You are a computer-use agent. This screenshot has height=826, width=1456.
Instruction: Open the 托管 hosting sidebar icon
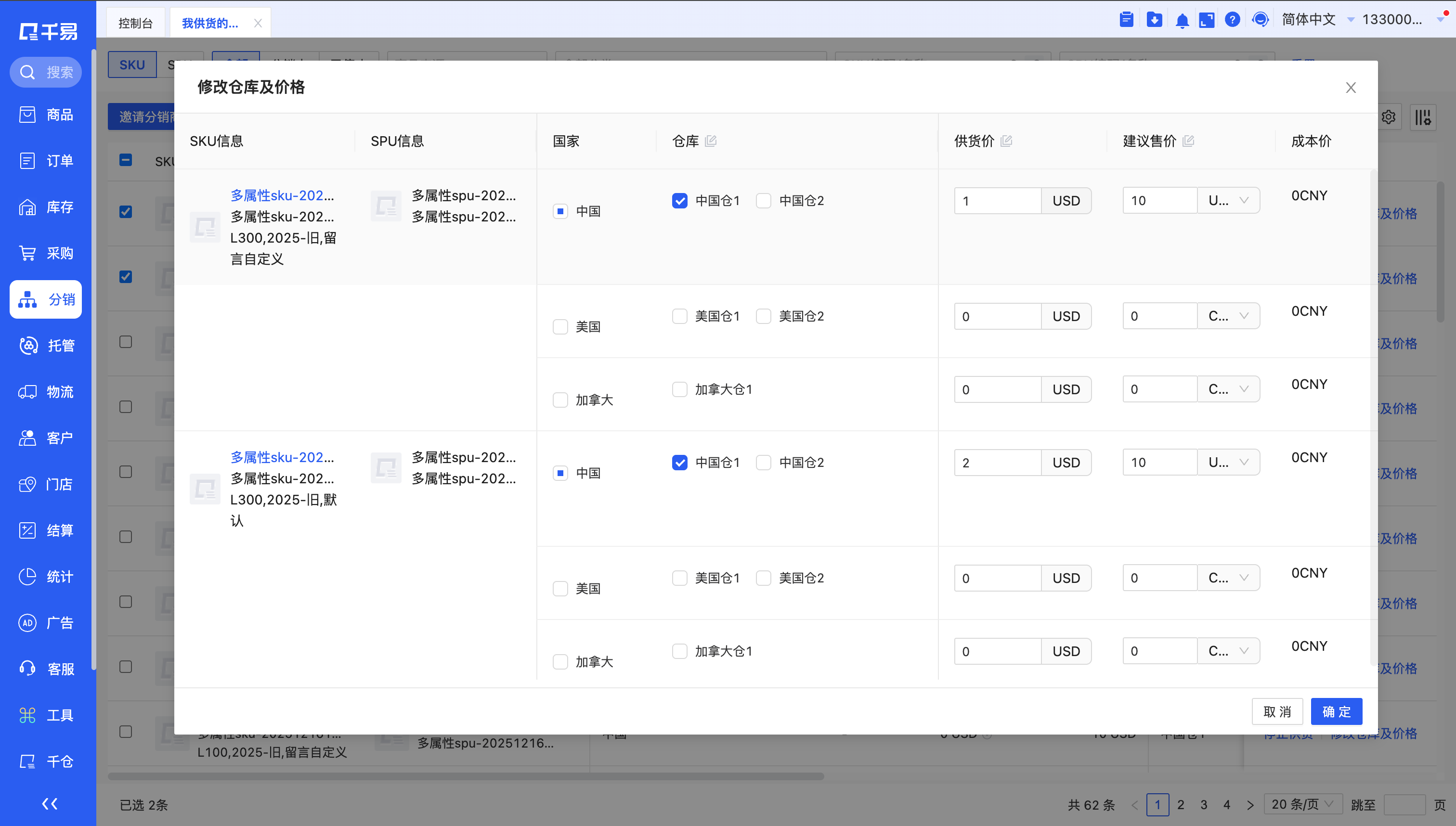coord(28,346)
